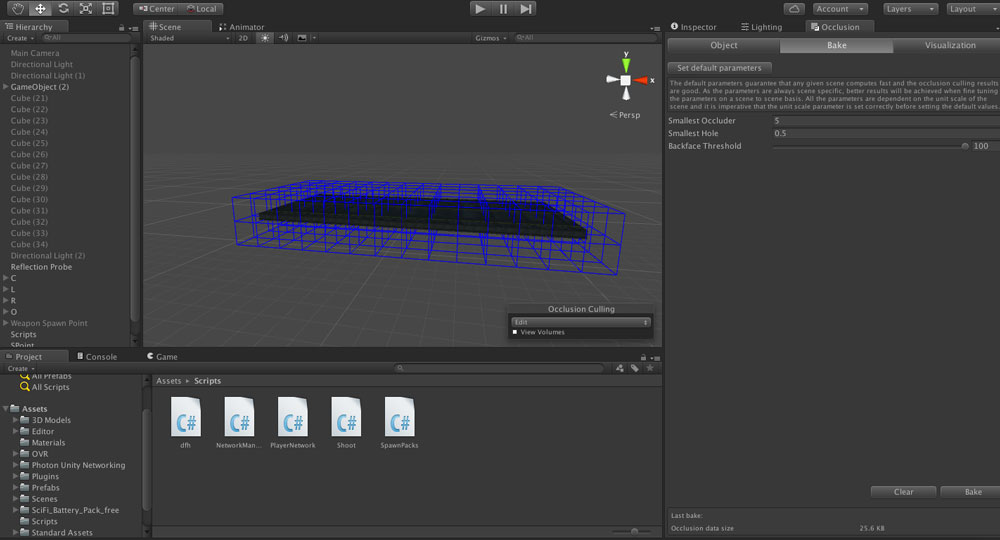Click the Backface Threshold slider handle
The width and height of the screenshot is (1000, 540).
965,146
